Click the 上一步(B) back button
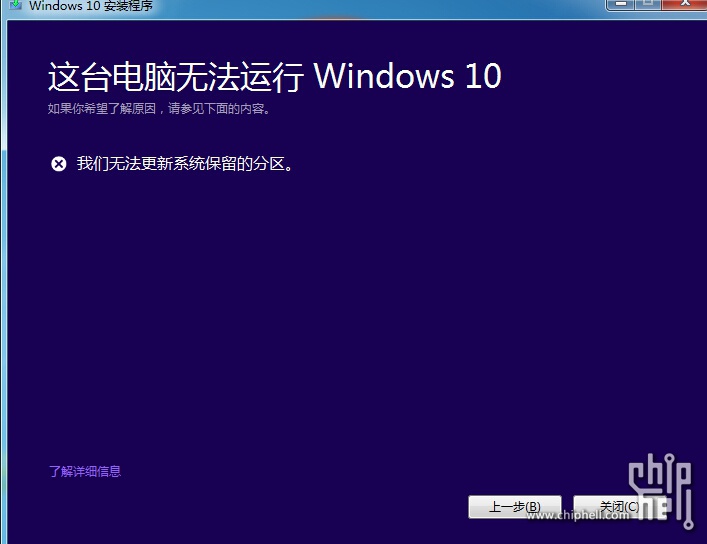This screenshot has height=544, width=707. click(515, 507)
